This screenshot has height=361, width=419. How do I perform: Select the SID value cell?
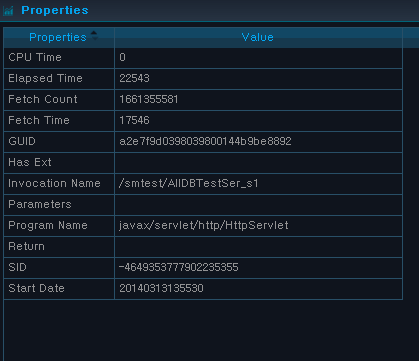click(x=258, y=268)
